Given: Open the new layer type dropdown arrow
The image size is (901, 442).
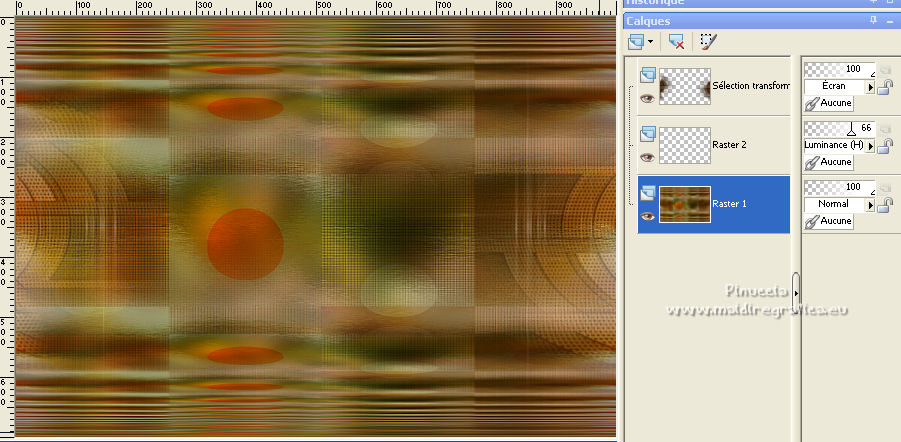Looking at the screenshot, I should (650, 42).
